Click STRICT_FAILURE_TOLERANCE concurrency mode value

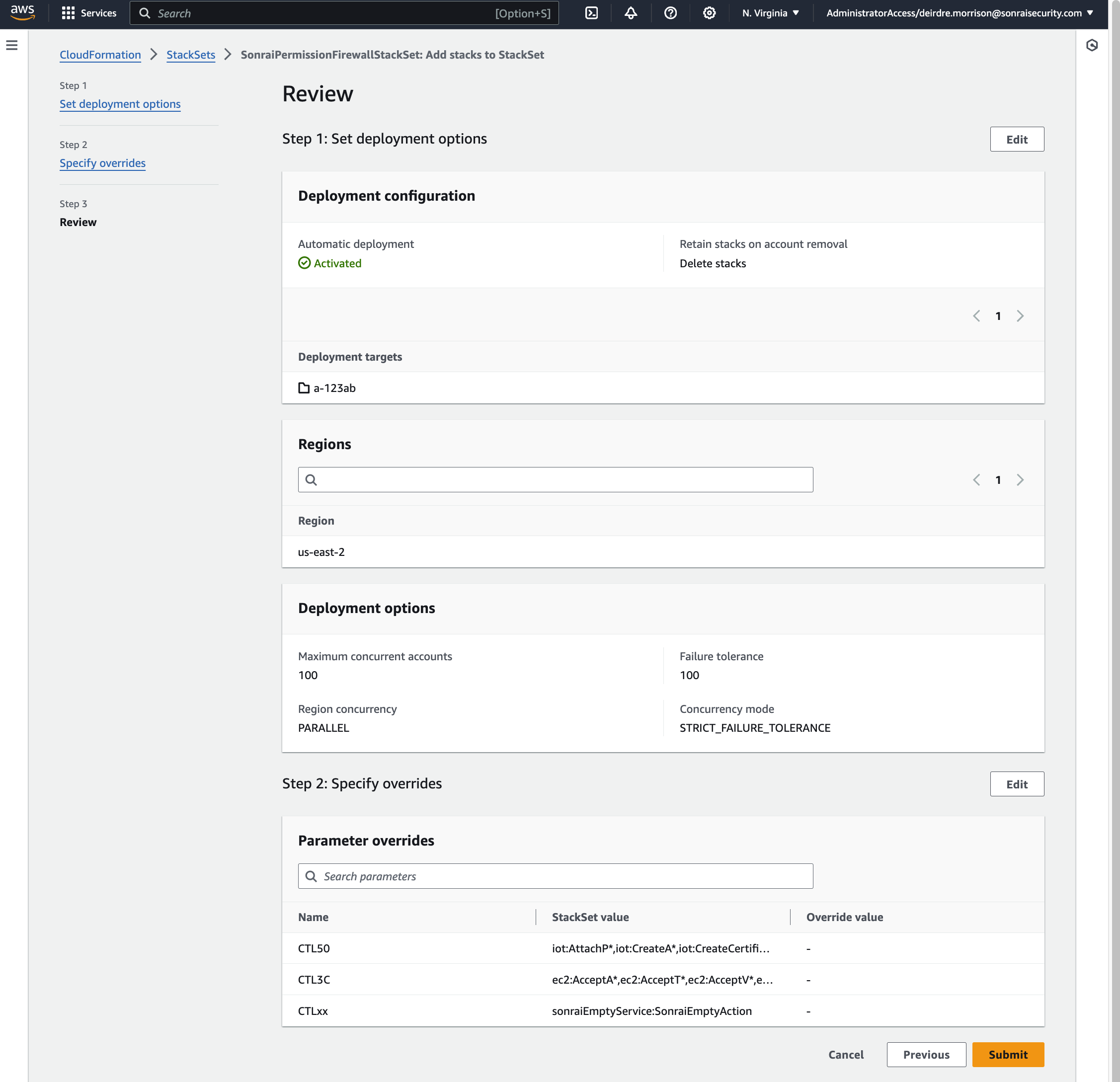755,728
